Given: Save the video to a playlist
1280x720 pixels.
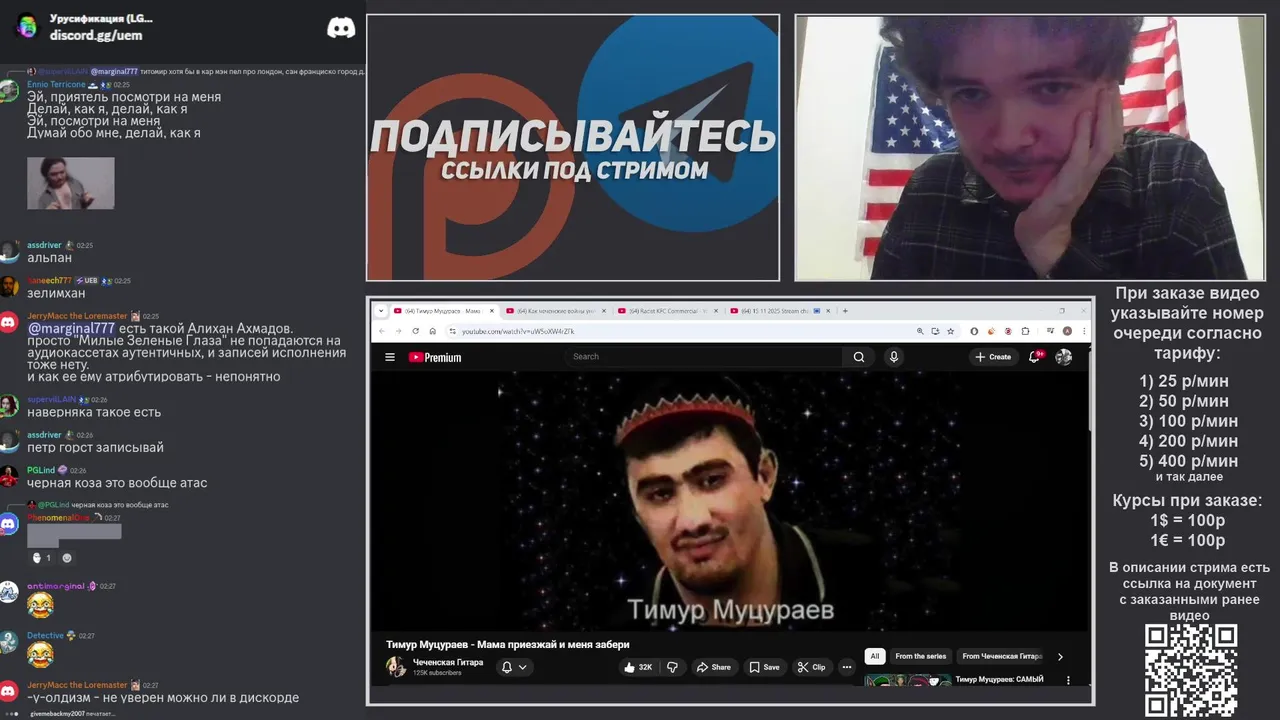Looking at the screenshot, I should tap(765, 667).
